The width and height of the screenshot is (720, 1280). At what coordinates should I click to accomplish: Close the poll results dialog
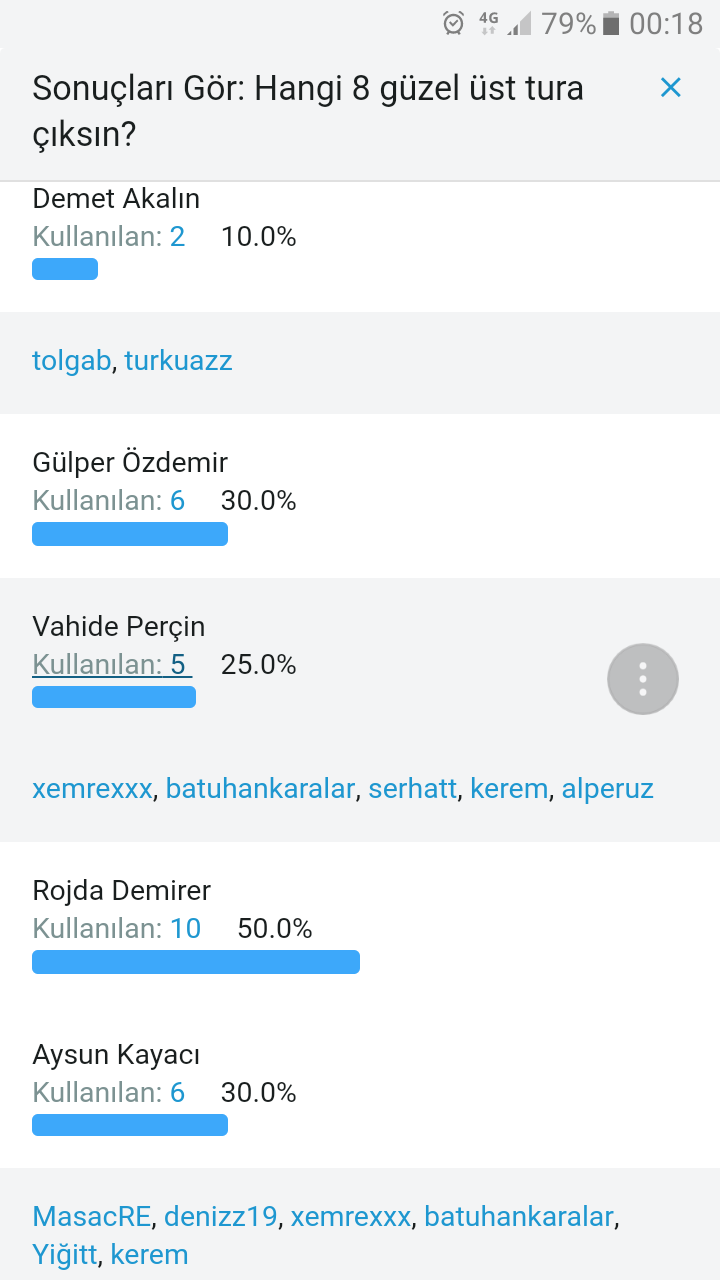670,88
